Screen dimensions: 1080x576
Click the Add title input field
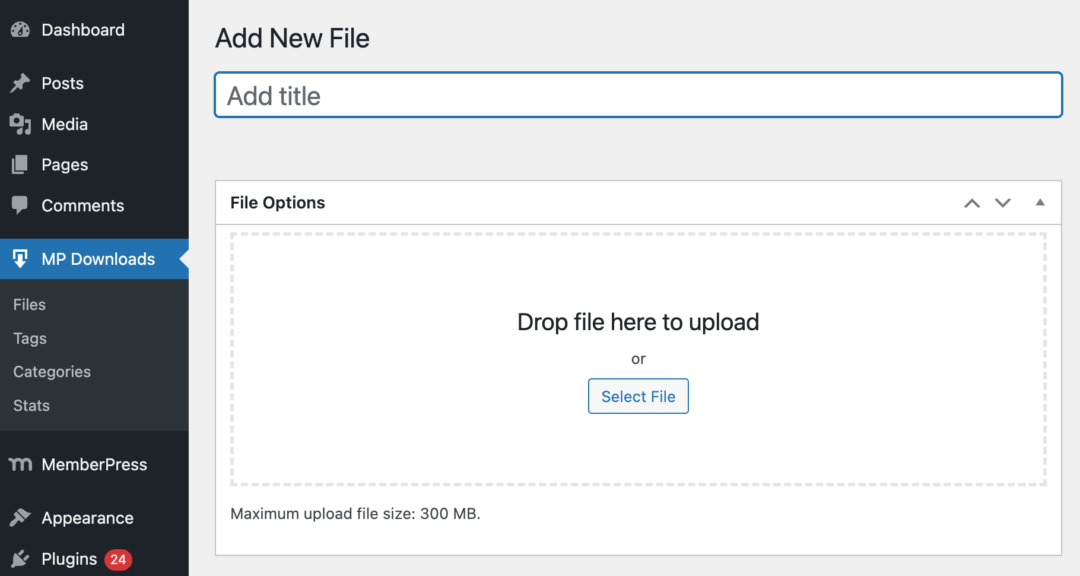638,96
